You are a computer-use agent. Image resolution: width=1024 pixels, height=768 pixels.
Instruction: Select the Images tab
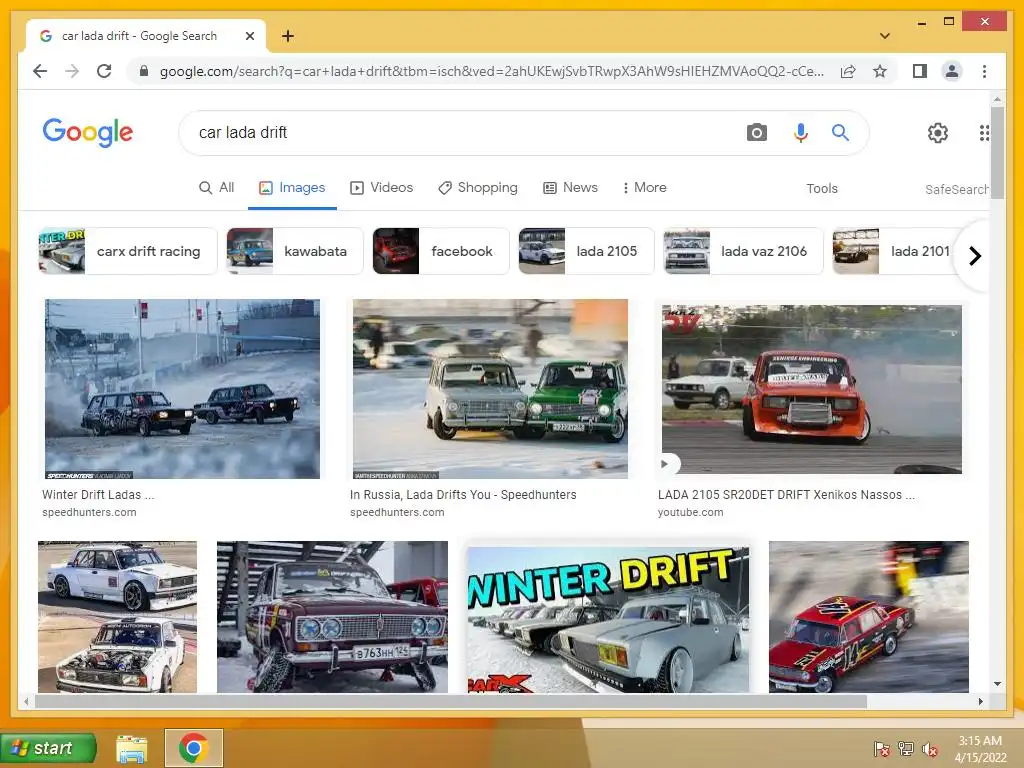click(x=292, y=188)
